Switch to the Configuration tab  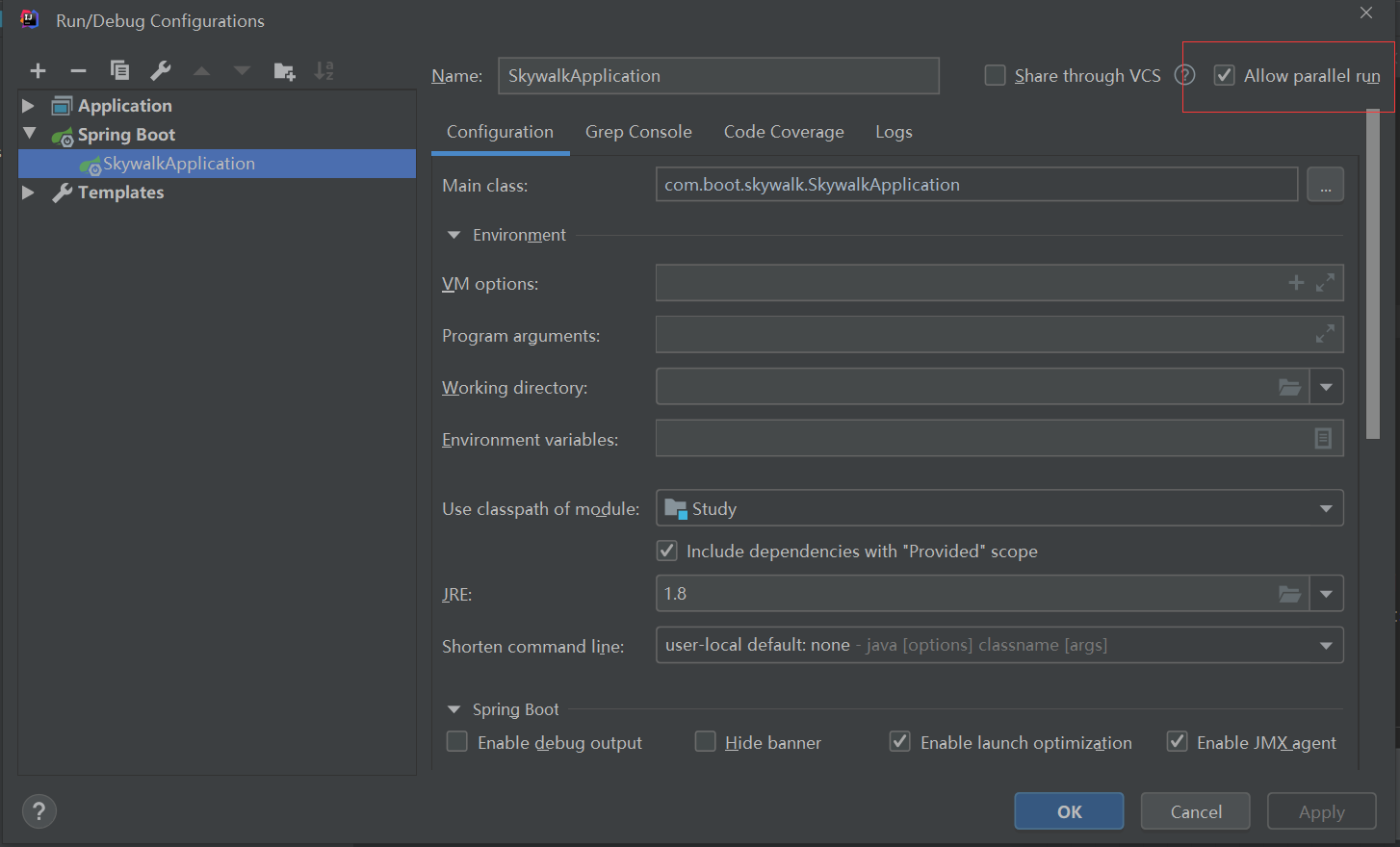click(x=500, y=132)
